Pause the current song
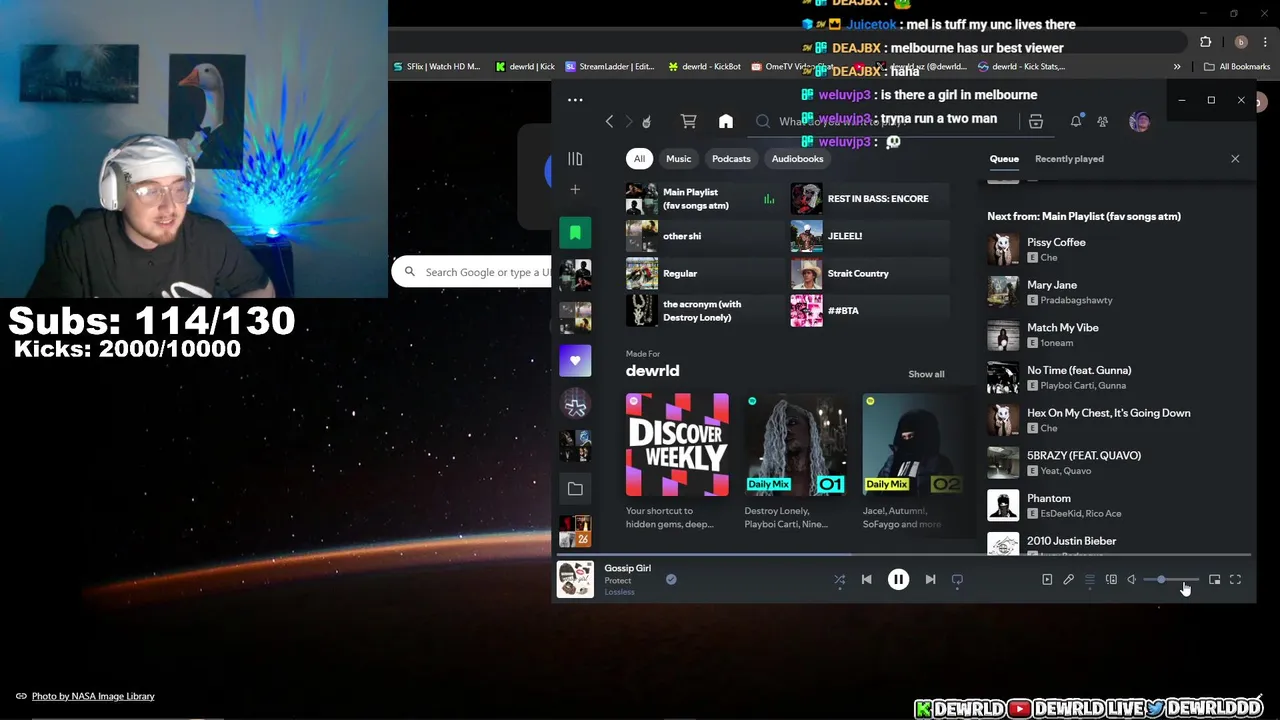Viewport: 1280px width, 720px height. click(x=898, y=580)
